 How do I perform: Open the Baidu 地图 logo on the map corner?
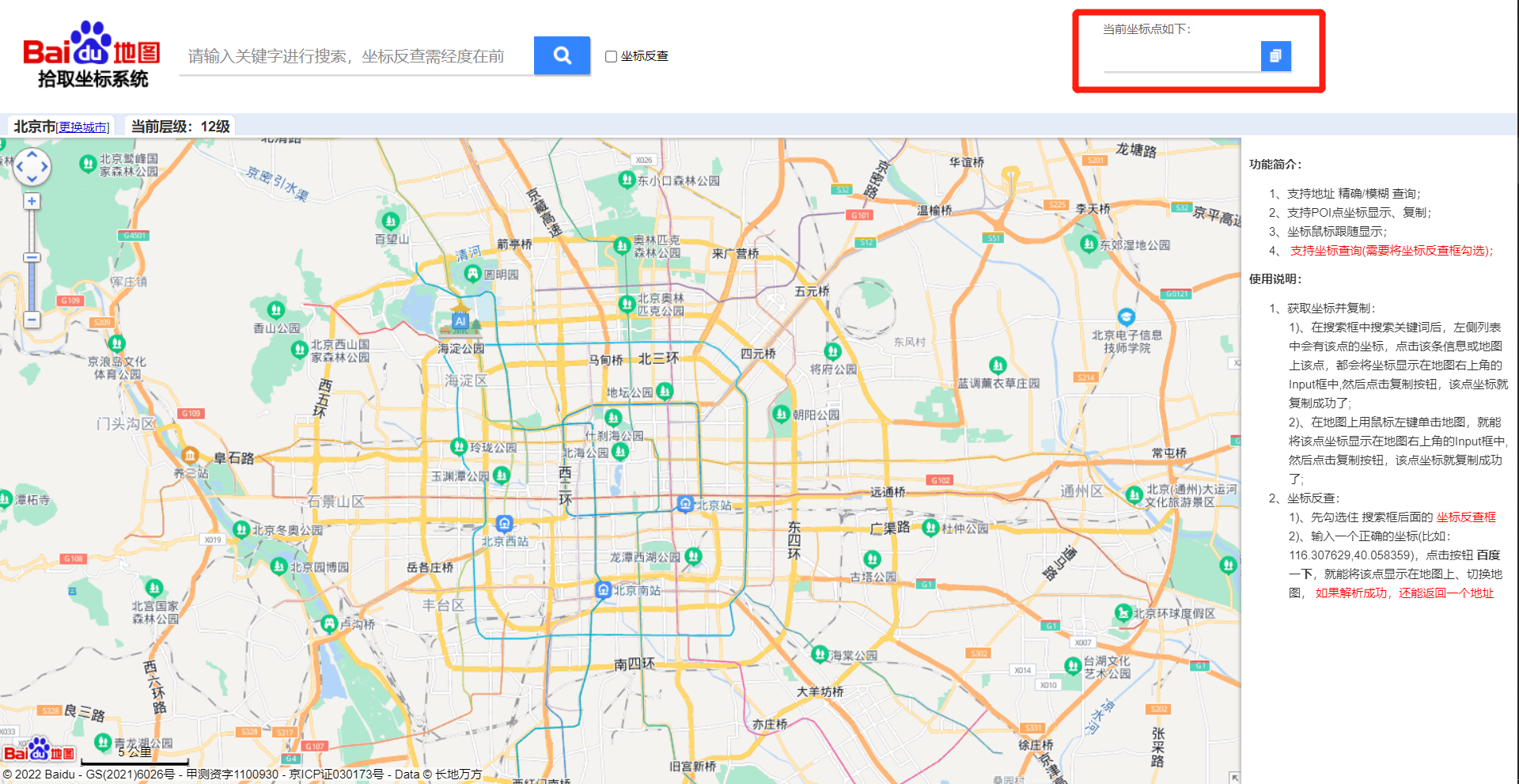click(39, 749)
